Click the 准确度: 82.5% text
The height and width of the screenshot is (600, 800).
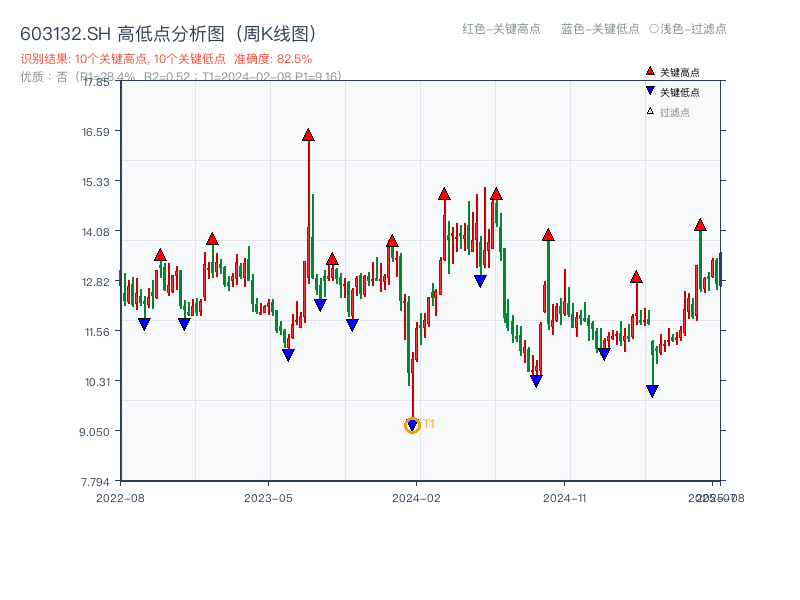273,59
